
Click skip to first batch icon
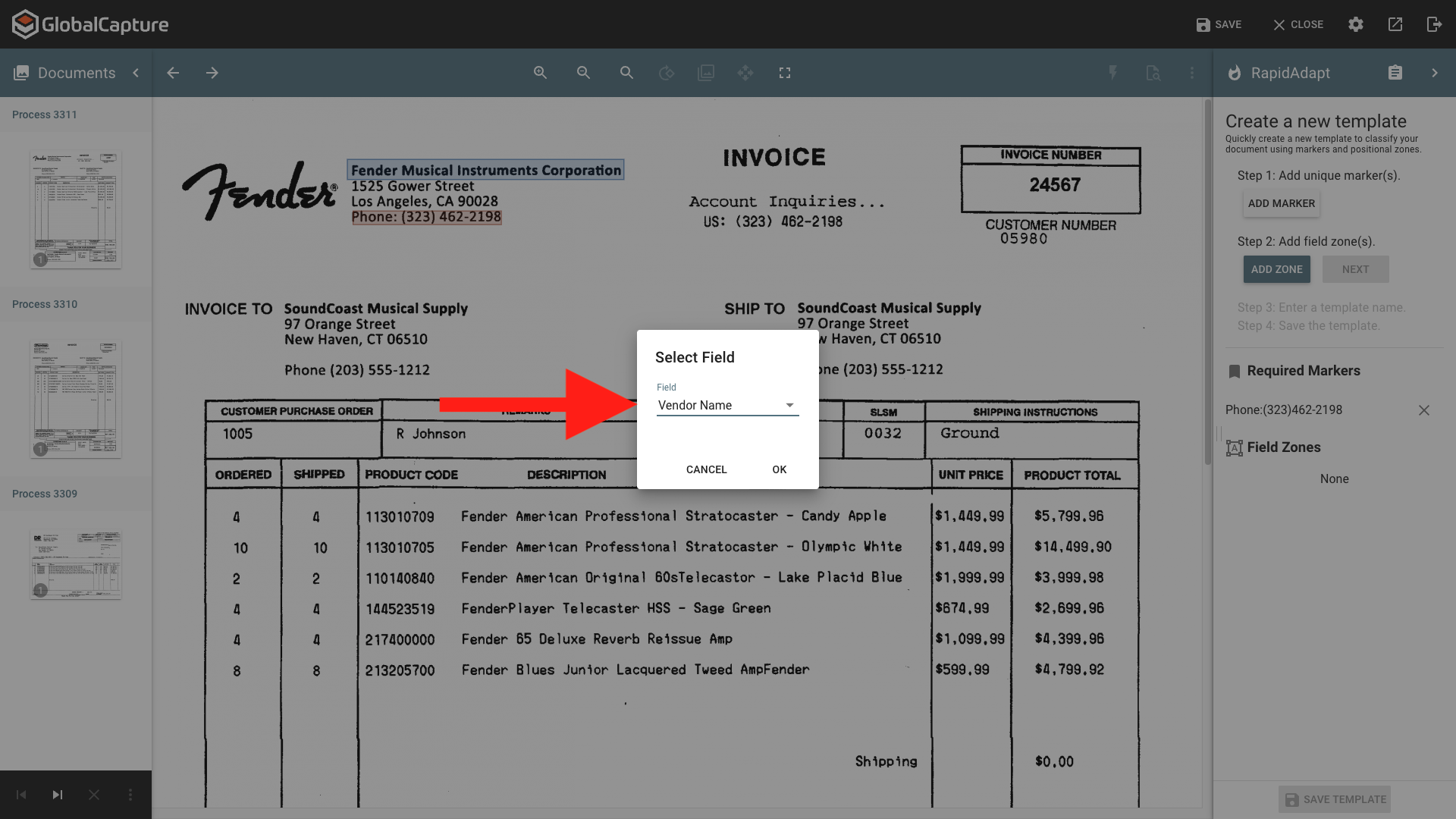(x=21, y=795)
